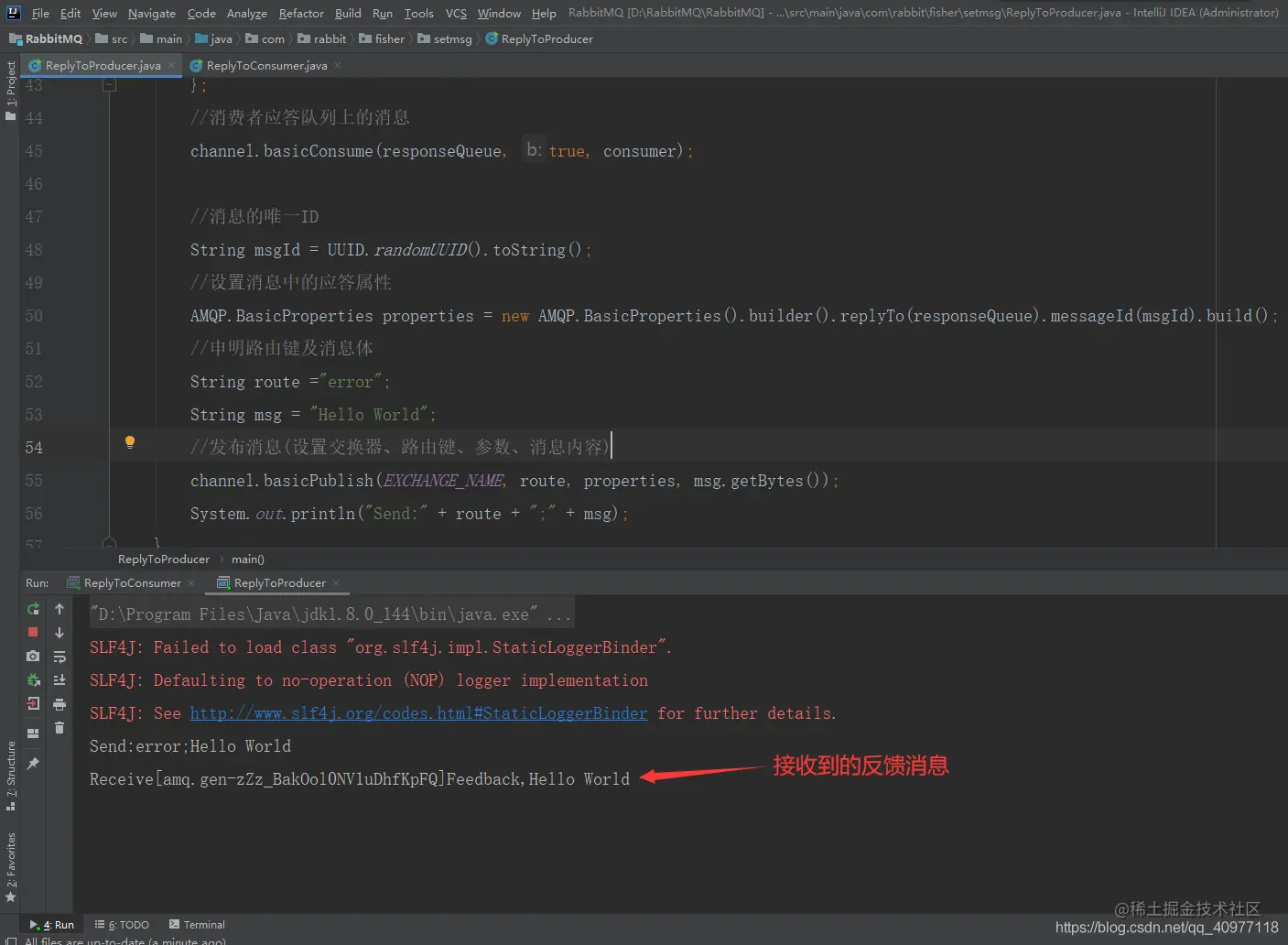Image resolution: width=1288 pixels, height=945 pixels.
Task: Print the console output
Action: click(60, 704)
